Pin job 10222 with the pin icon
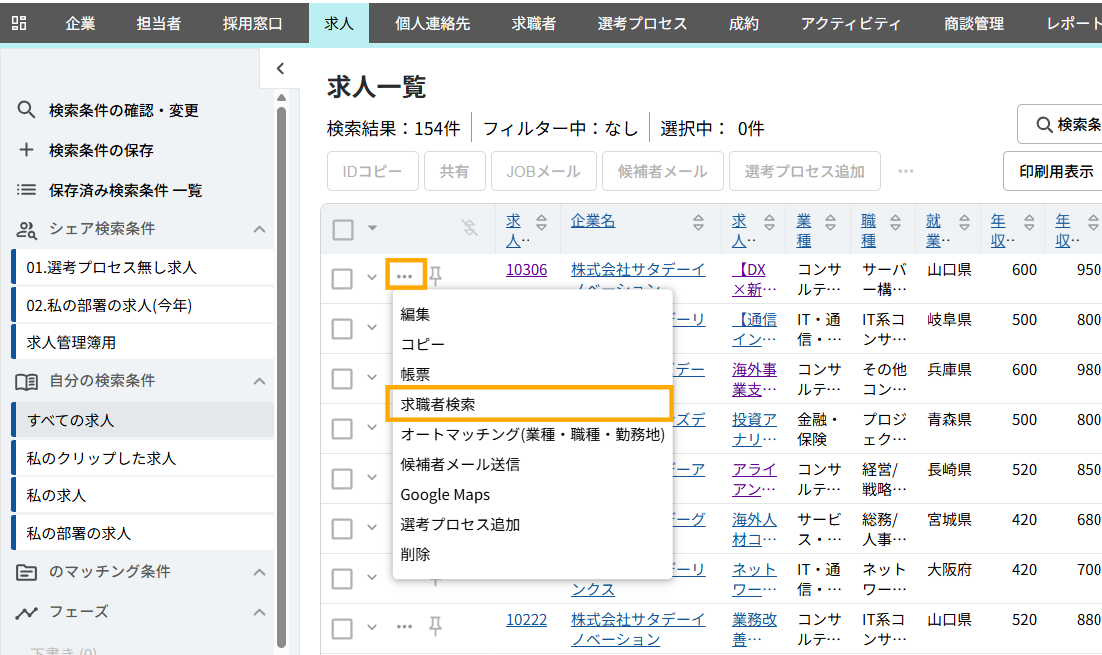This screenshot has height=655, width=1102. [x=435, y=626]
